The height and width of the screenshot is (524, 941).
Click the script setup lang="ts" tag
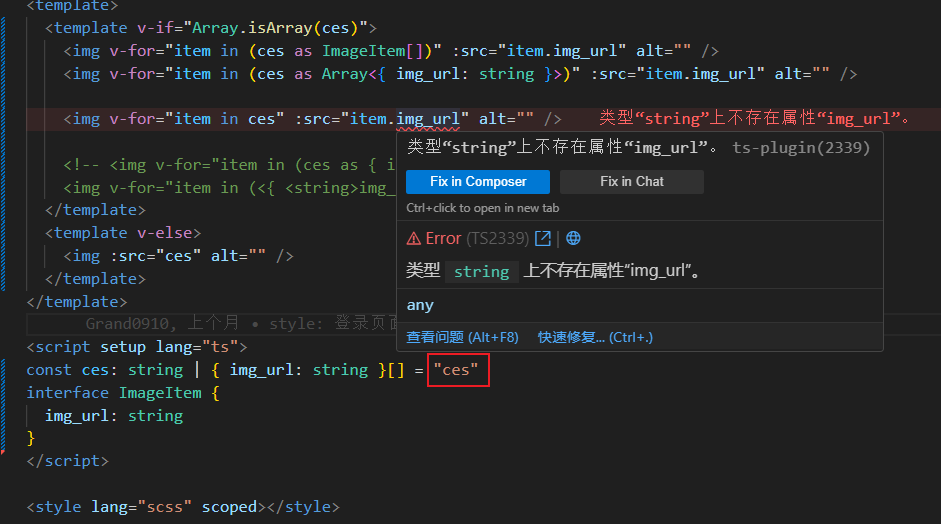coord(137,347)
